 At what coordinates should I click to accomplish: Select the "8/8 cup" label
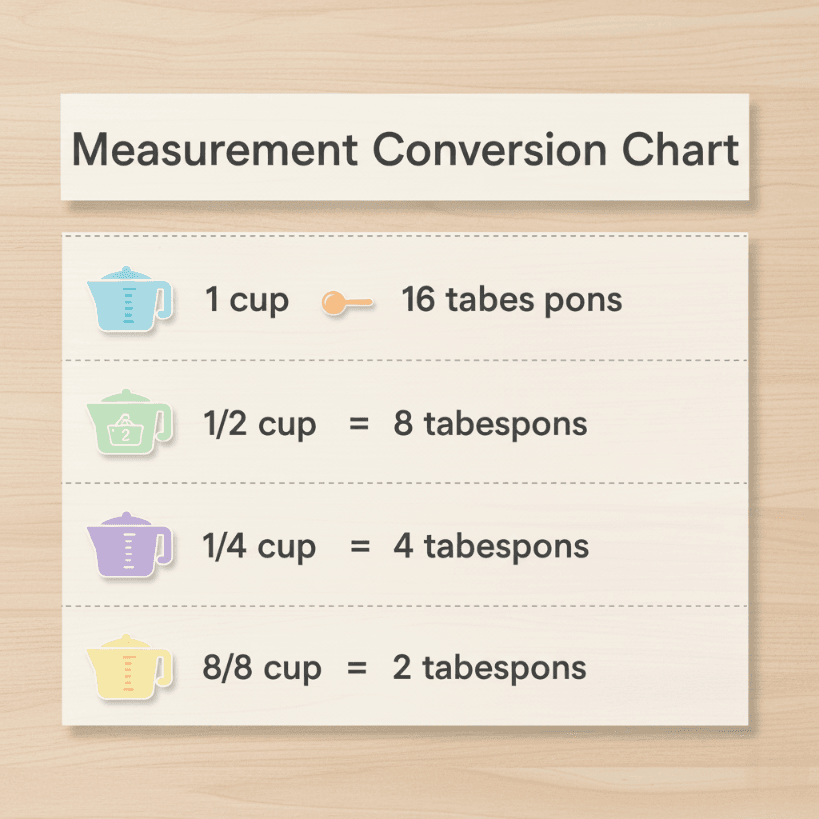[262, 668]
